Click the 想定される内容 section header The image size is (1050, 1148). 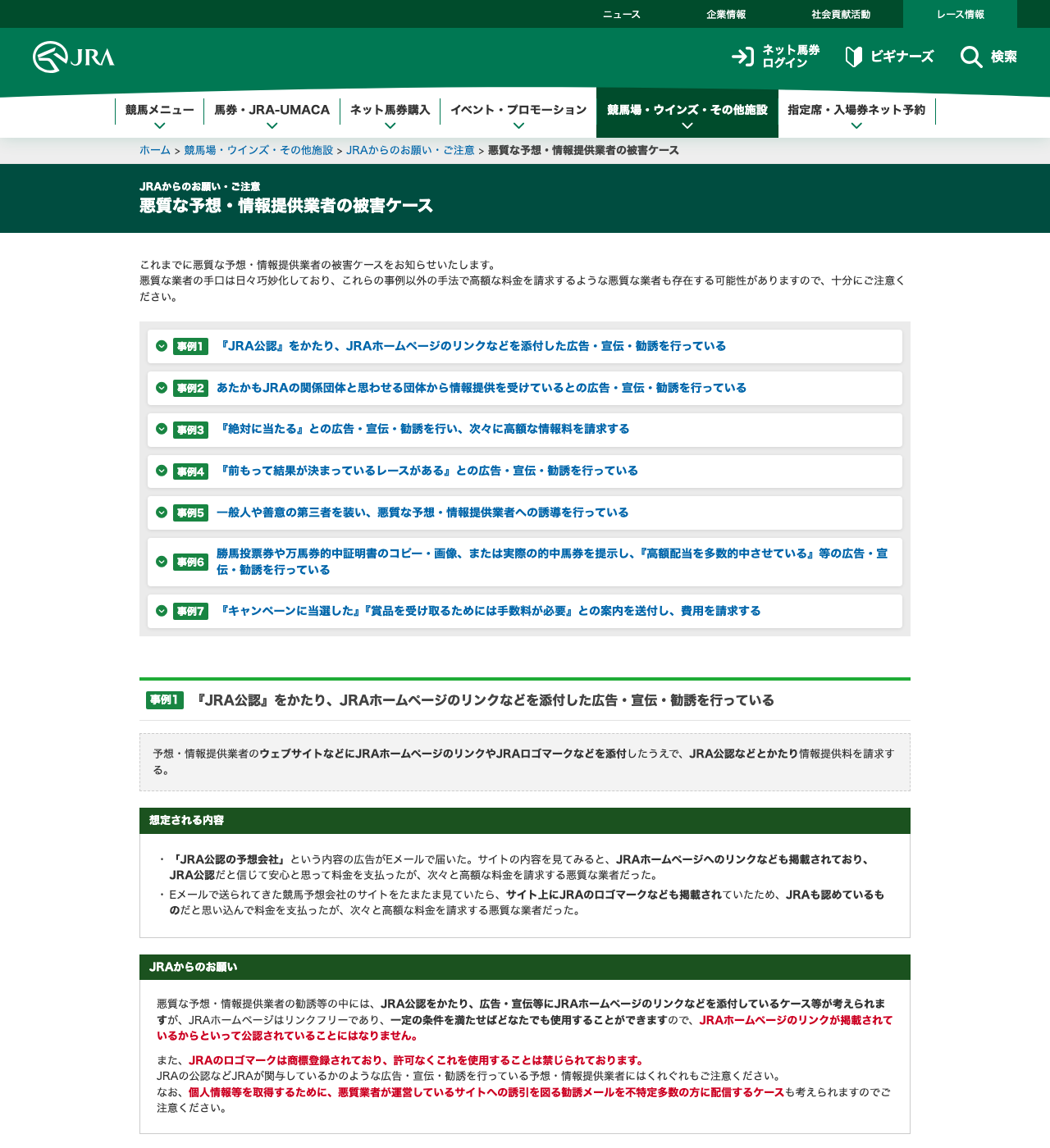click(525, 821)
